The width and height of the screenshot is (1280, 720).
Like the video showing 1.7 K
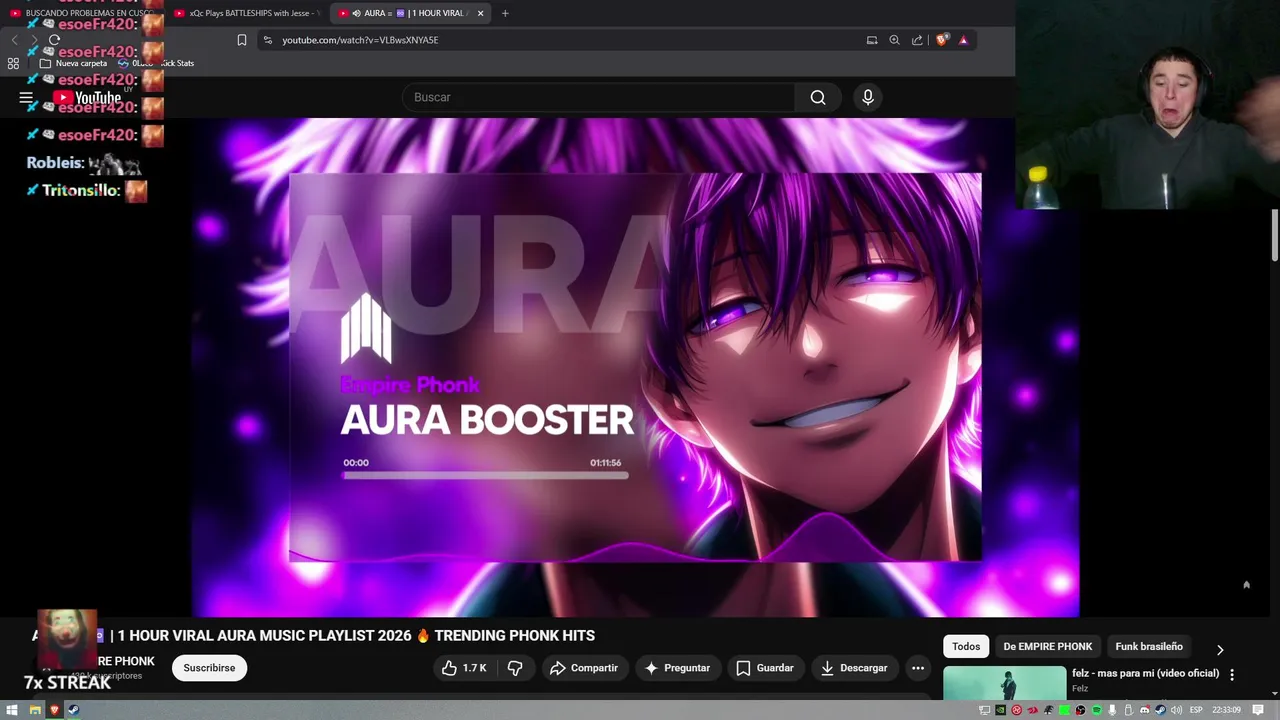point(463,668)
